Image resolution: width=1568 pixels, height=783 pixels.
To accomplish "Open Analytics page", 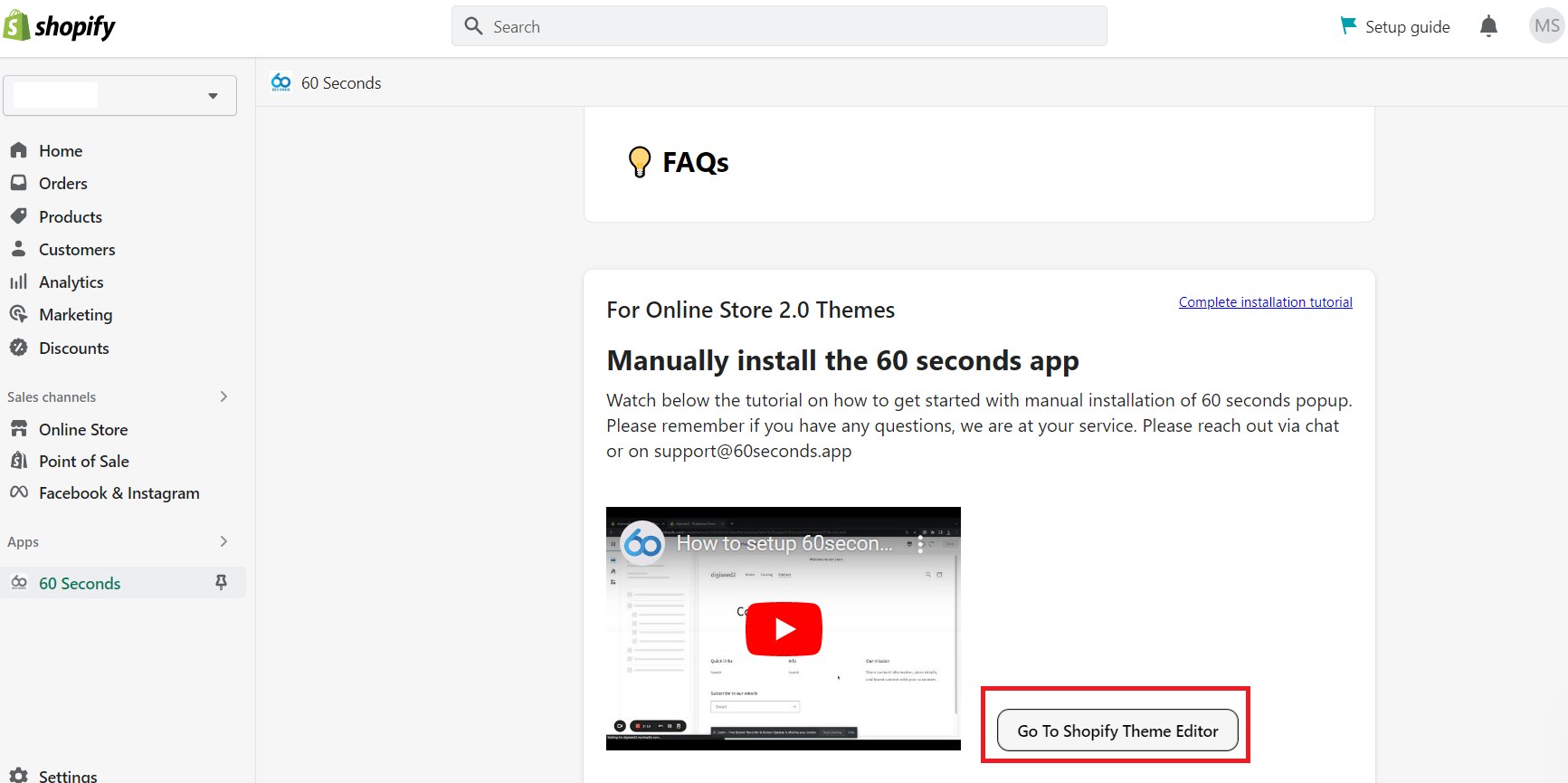I will (71, 282).
